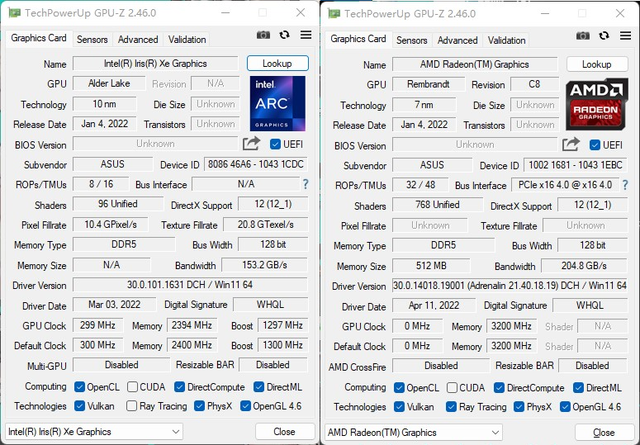The width and height of the screenshot is (640, 445).
Task: Click 204.8 GB/s bandwidth value
Action: click(584, 266)
